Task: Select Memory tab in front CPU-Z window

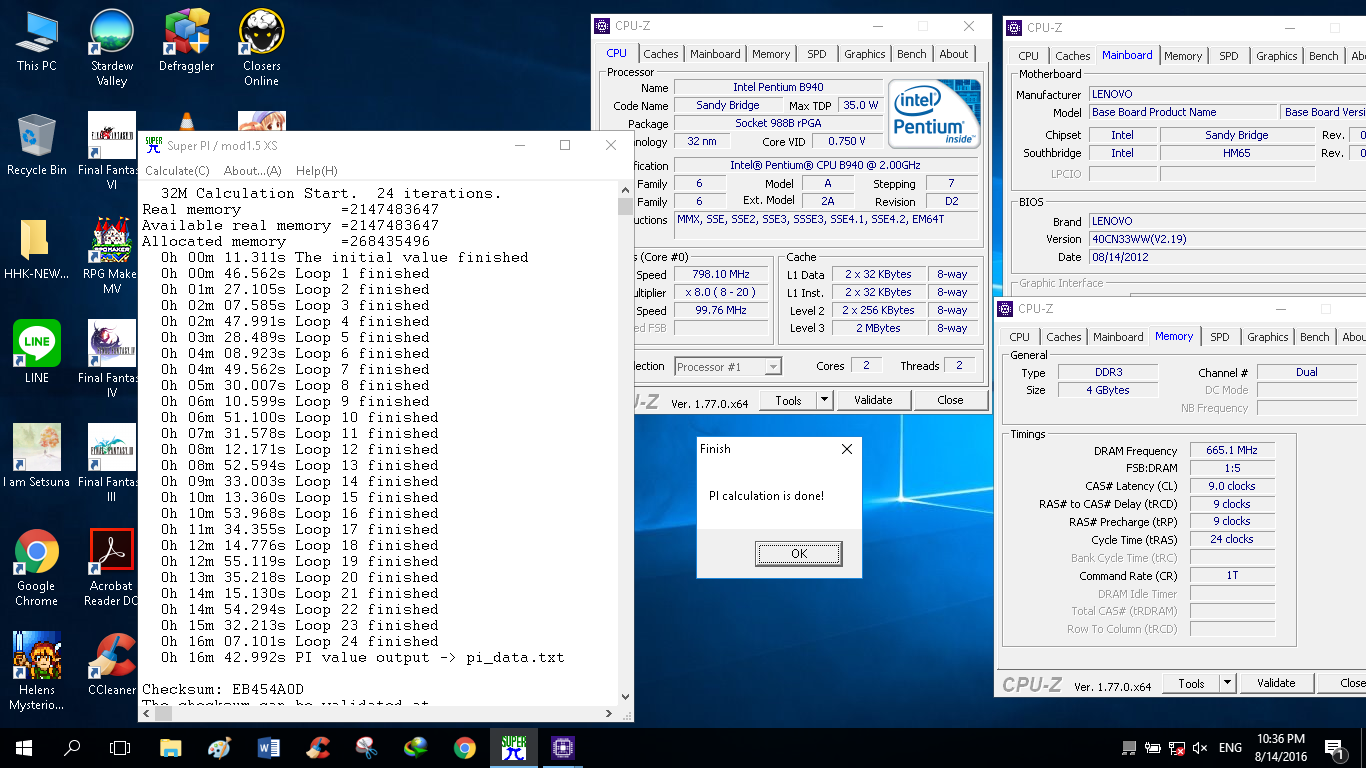Action: pyautogui.click(x=771, y=54)
